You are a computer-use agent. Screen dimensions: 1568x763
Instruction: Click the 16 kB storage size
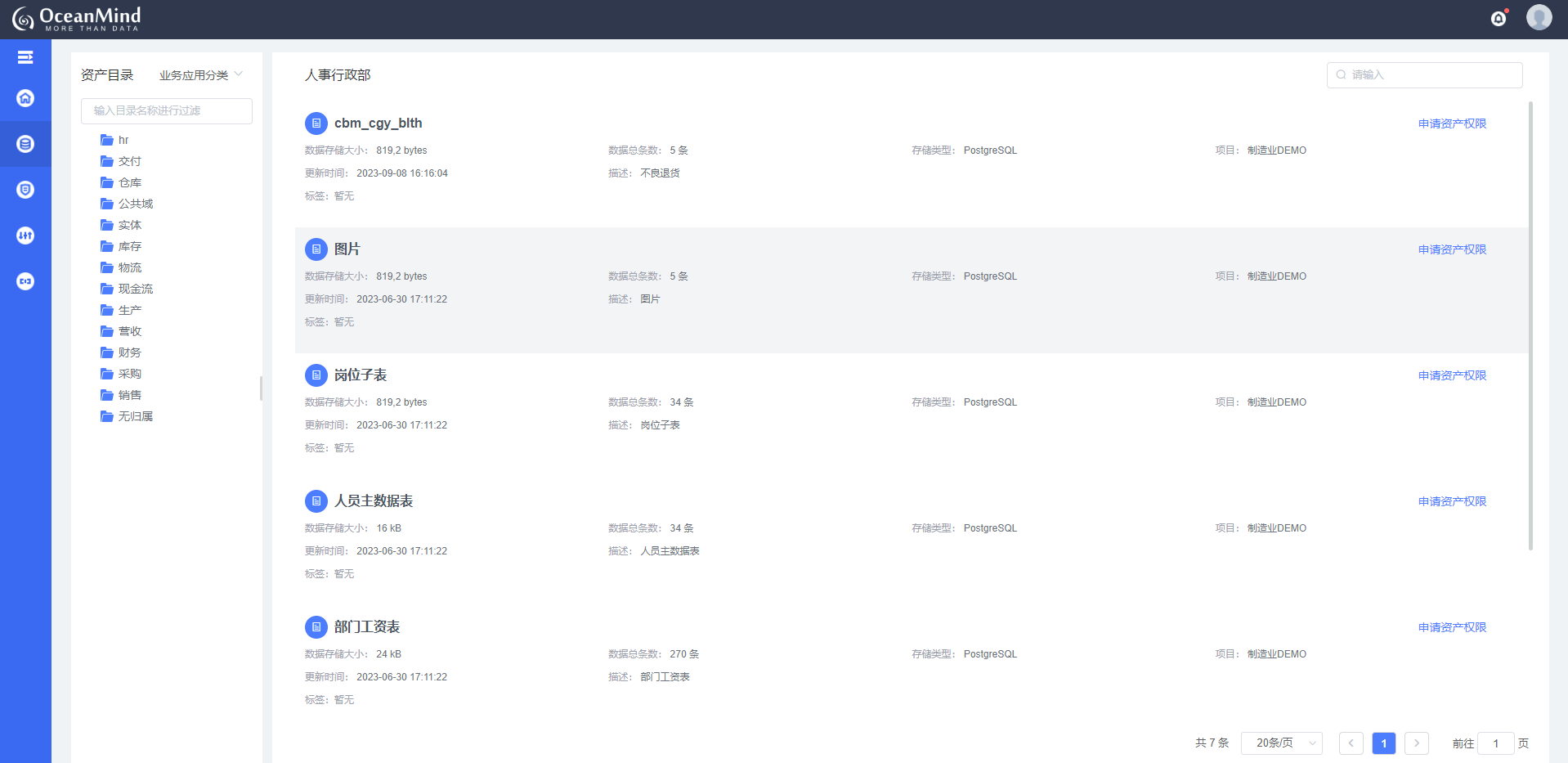point(388,528)
